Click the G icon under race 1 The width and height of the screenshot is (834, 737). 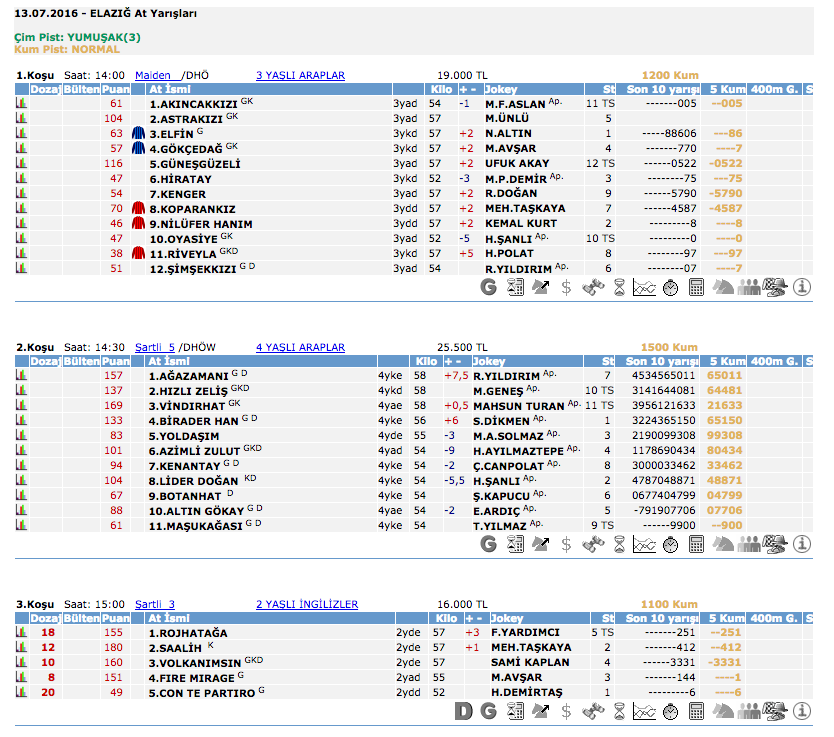point(489,288)
